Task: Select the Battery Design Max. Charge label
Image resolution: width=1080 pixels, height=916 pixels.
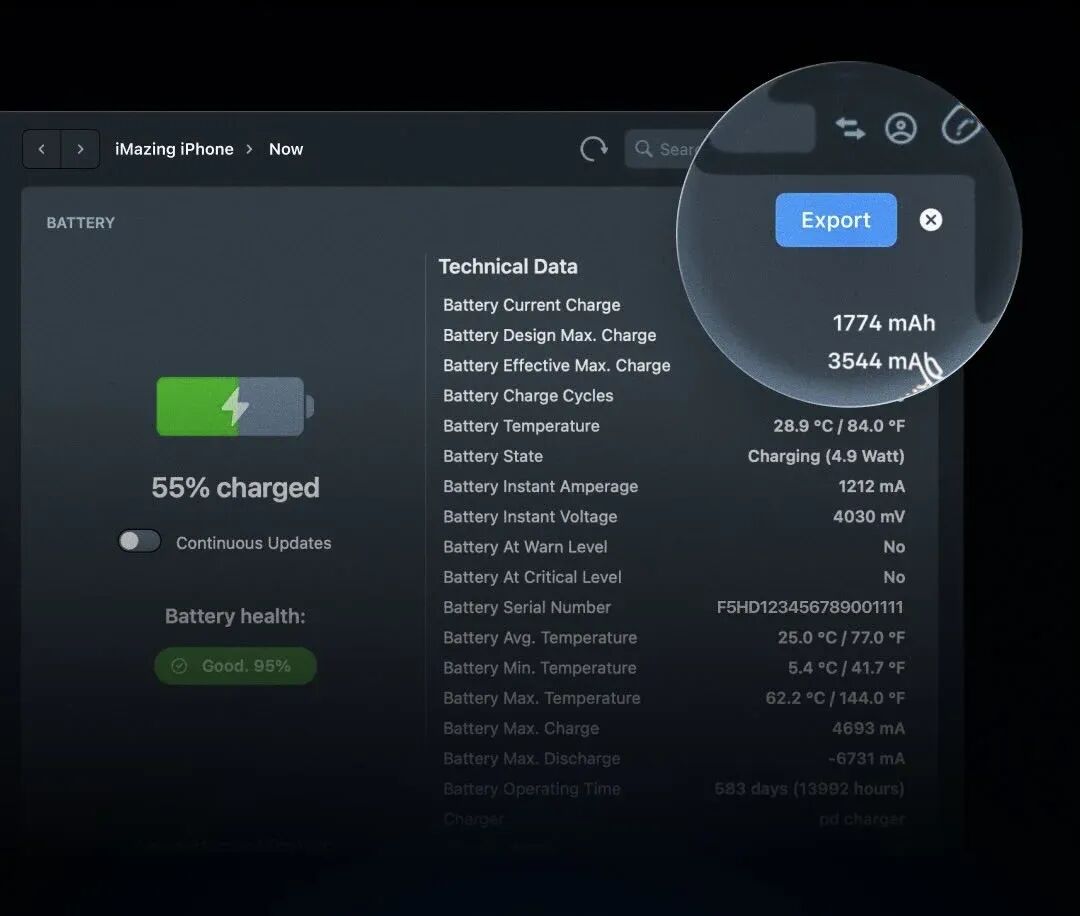Action: (x=550, y=335)
